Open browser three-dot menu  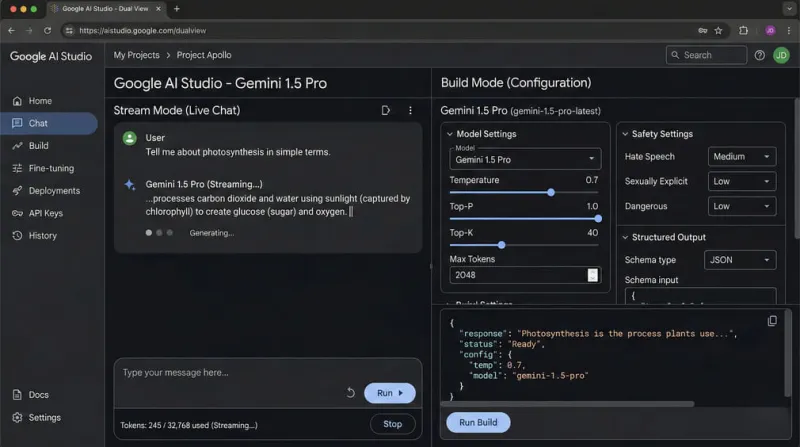(x=789, y=31)
